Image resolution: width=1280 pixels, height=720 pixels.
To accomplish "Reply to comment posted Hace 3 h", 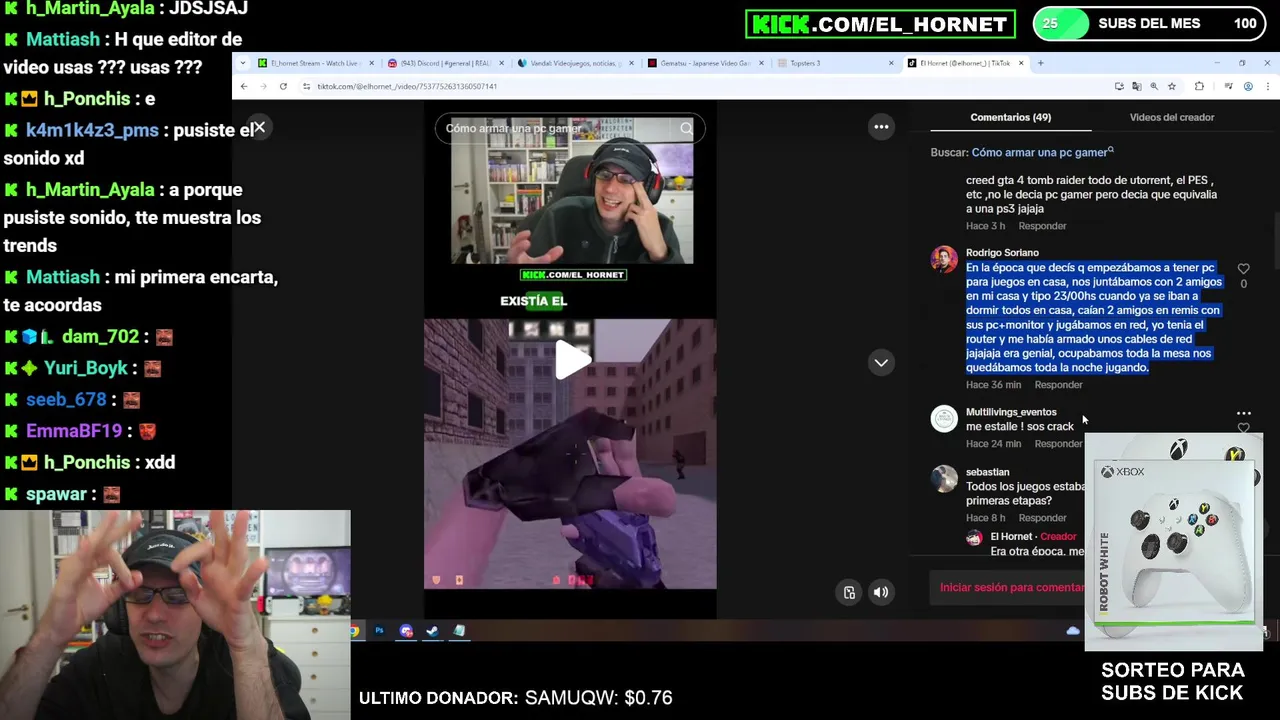I will click(1042, 226).
